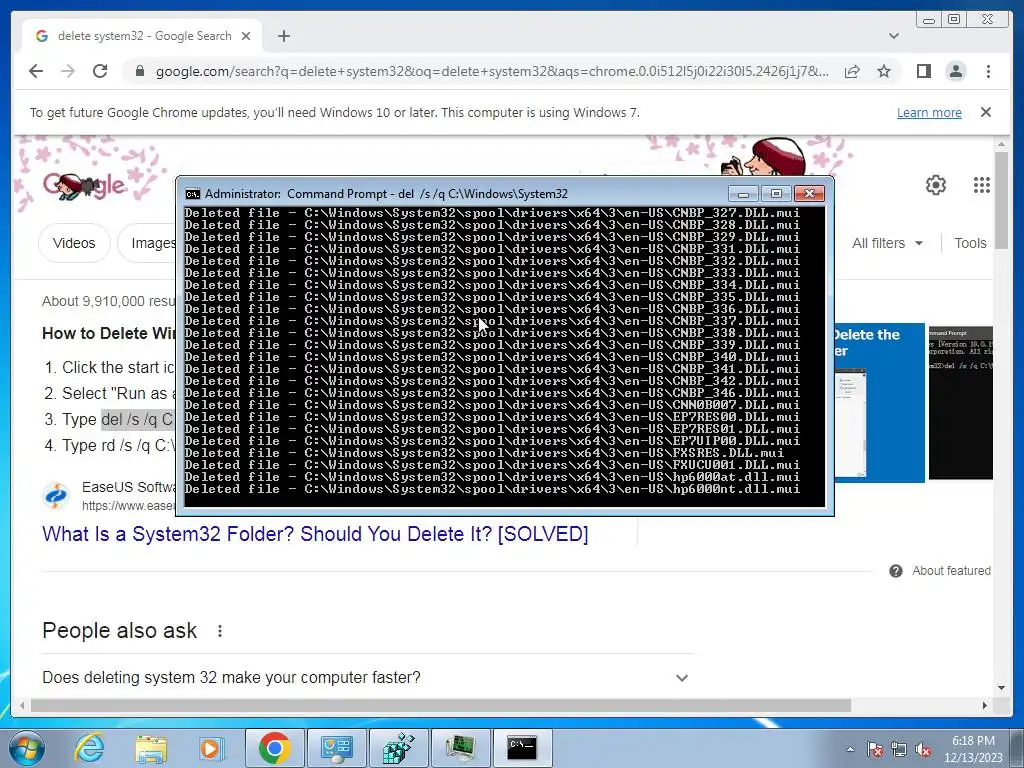
Task: Go back in Chrome history
Action: tap(36, 71)
